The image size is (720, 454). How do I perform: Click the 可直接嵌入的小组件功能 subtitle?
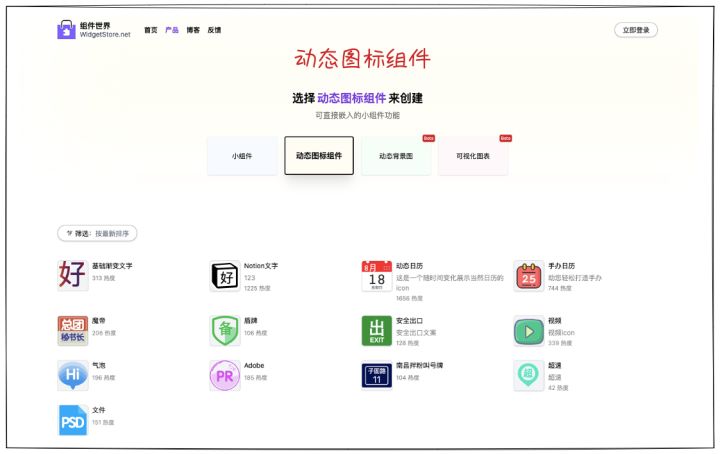(357, 116)
